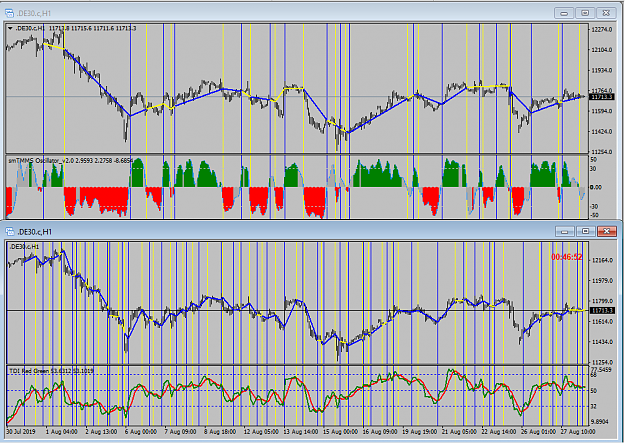625x443 pixels.
Task: Minimize the lower .DE30.c,H1 chart window
Action: pos(564,231)
